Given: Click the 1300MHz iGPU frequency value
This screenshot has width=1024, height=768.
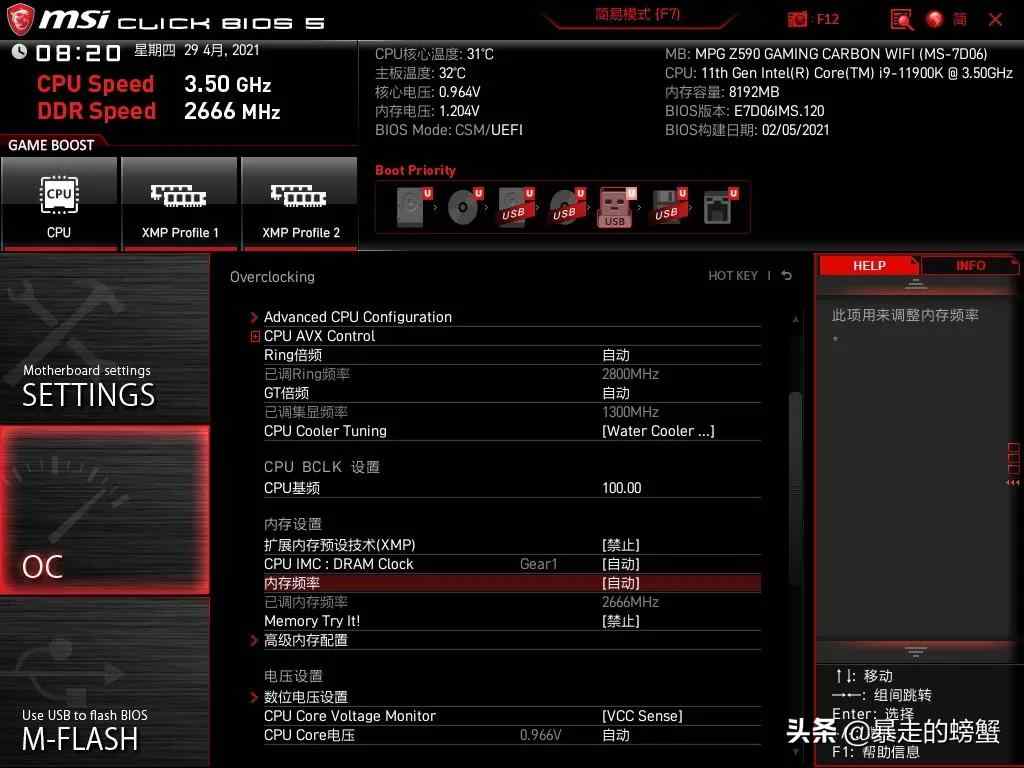Looking at the screenshot, I should pyautogui.click(x=630, y=412).
